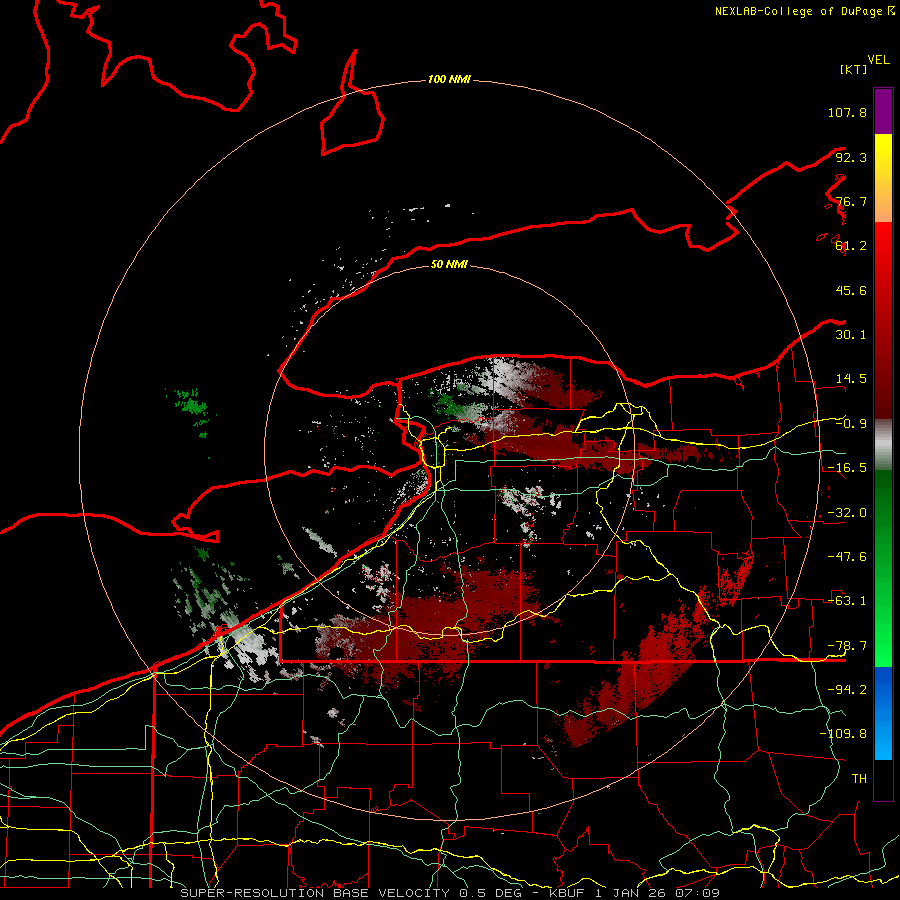Click the red segment of the velocity color bar
The height and width of the screenshot is (900, 900).
pyautogui.click(x=883, y=320)
